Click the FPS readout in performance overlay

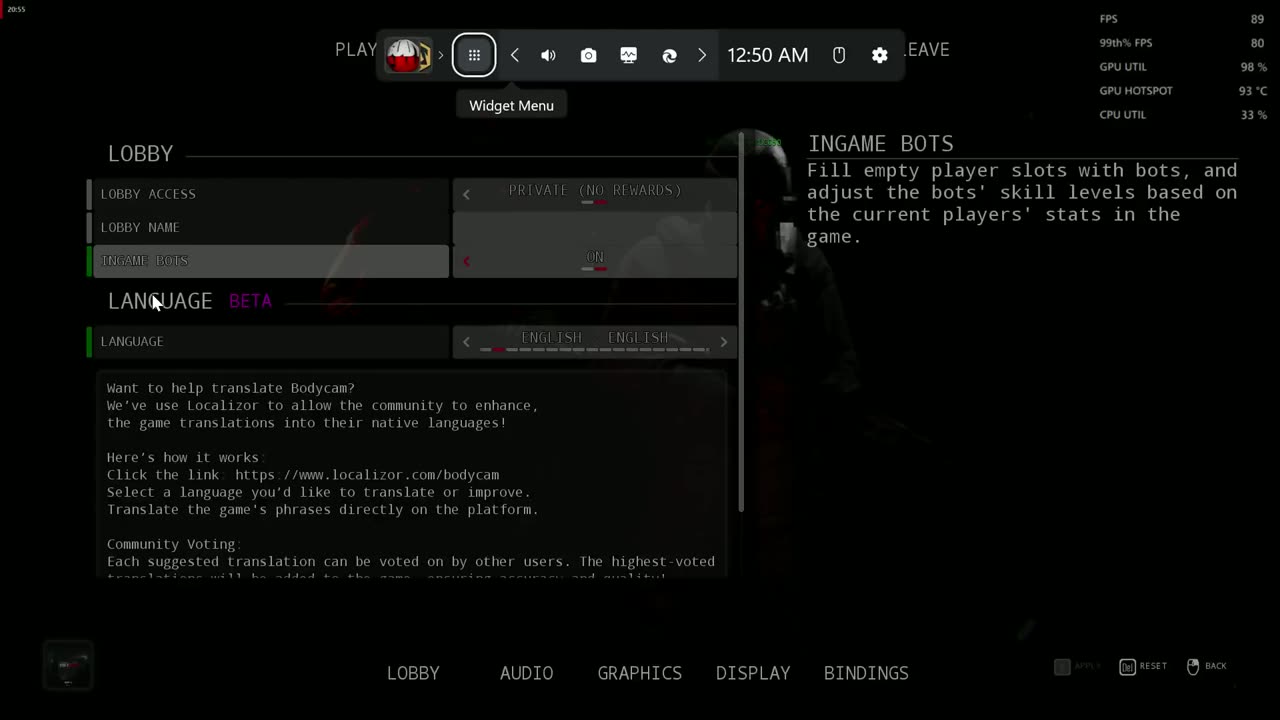(x=1181, y=19)
